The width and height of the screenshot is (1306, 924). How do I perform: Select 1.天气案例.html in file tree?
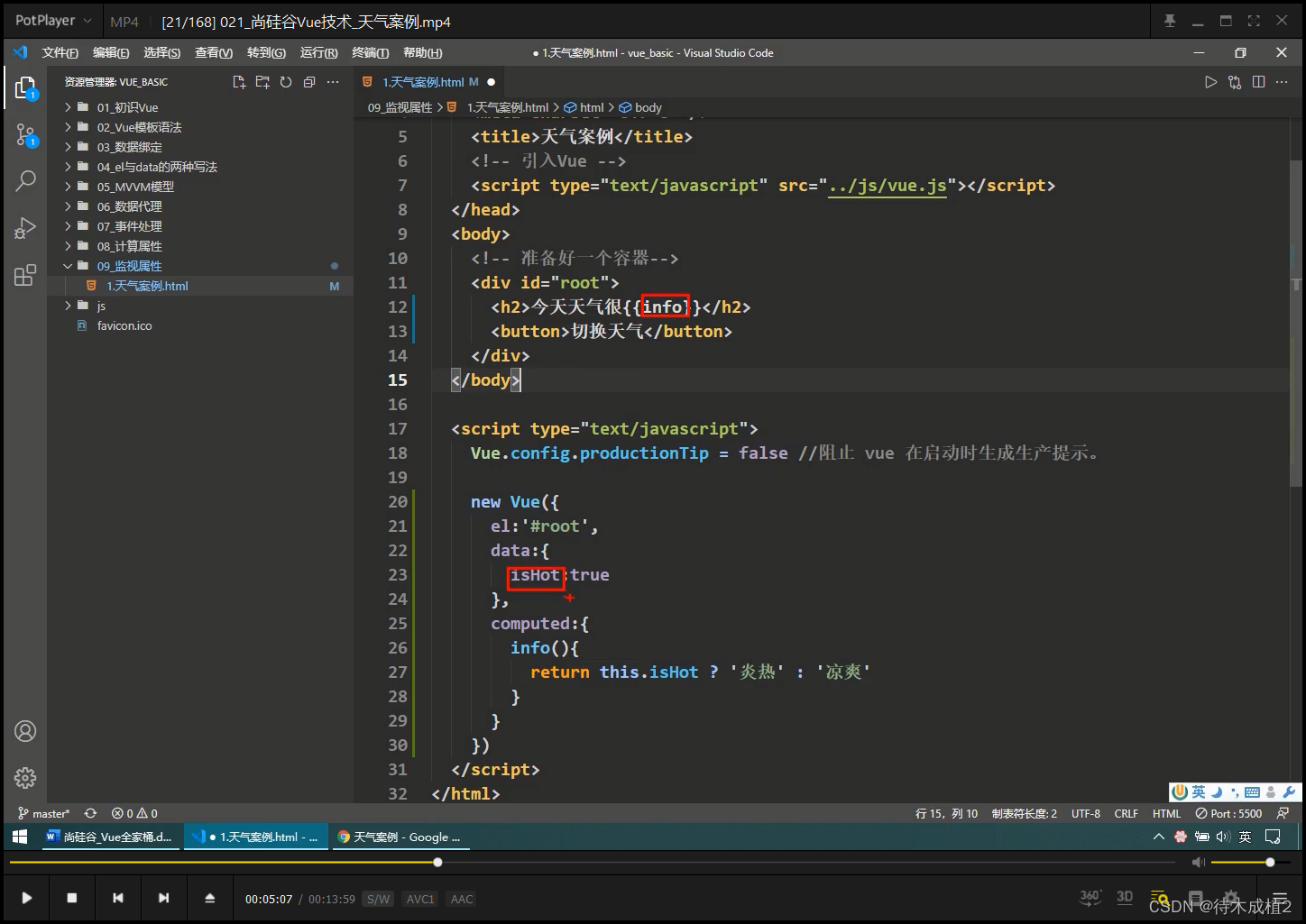point(147,286)
